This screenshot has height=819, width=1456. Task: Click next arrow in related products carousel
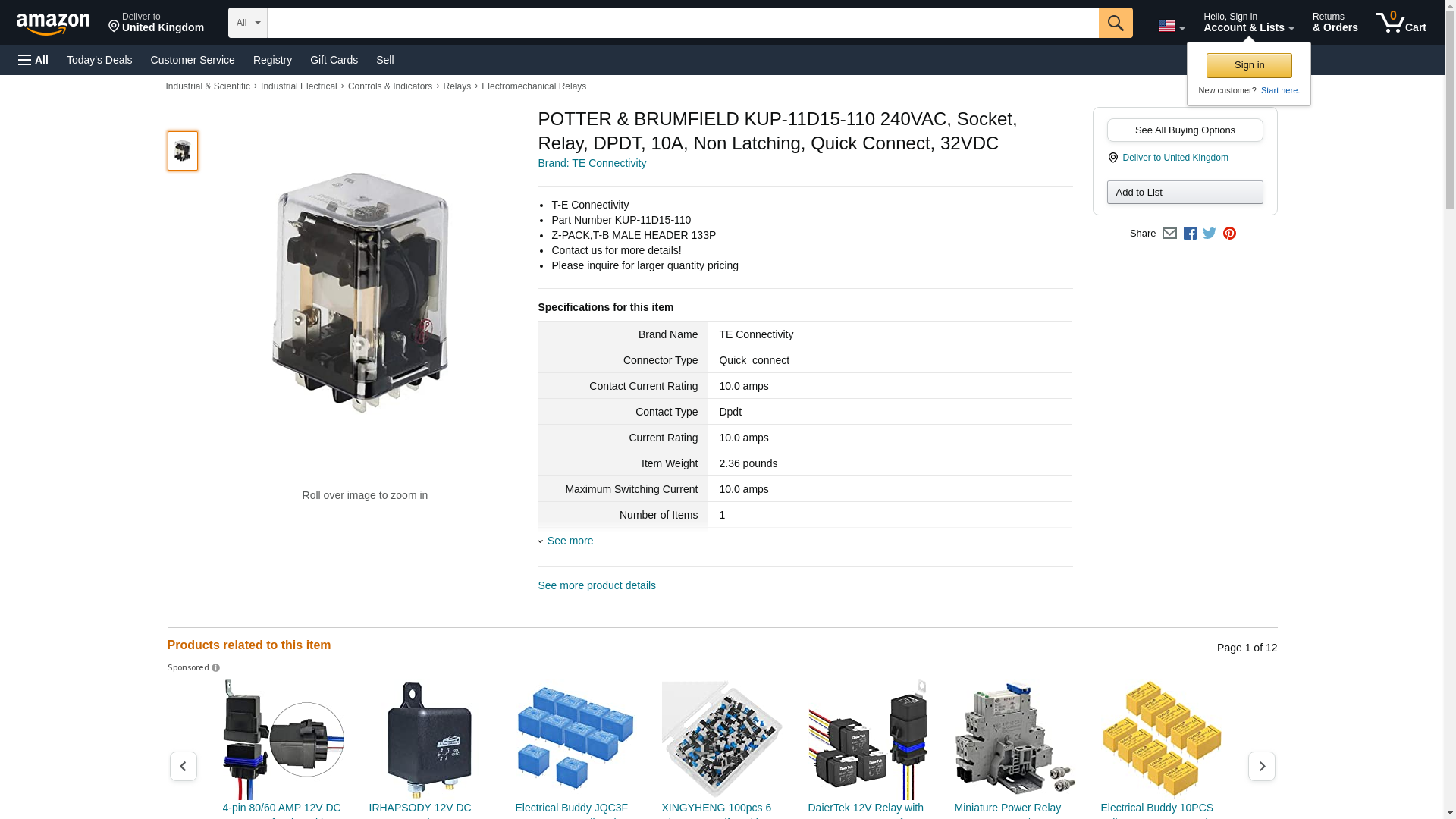tap(1261, 766)
